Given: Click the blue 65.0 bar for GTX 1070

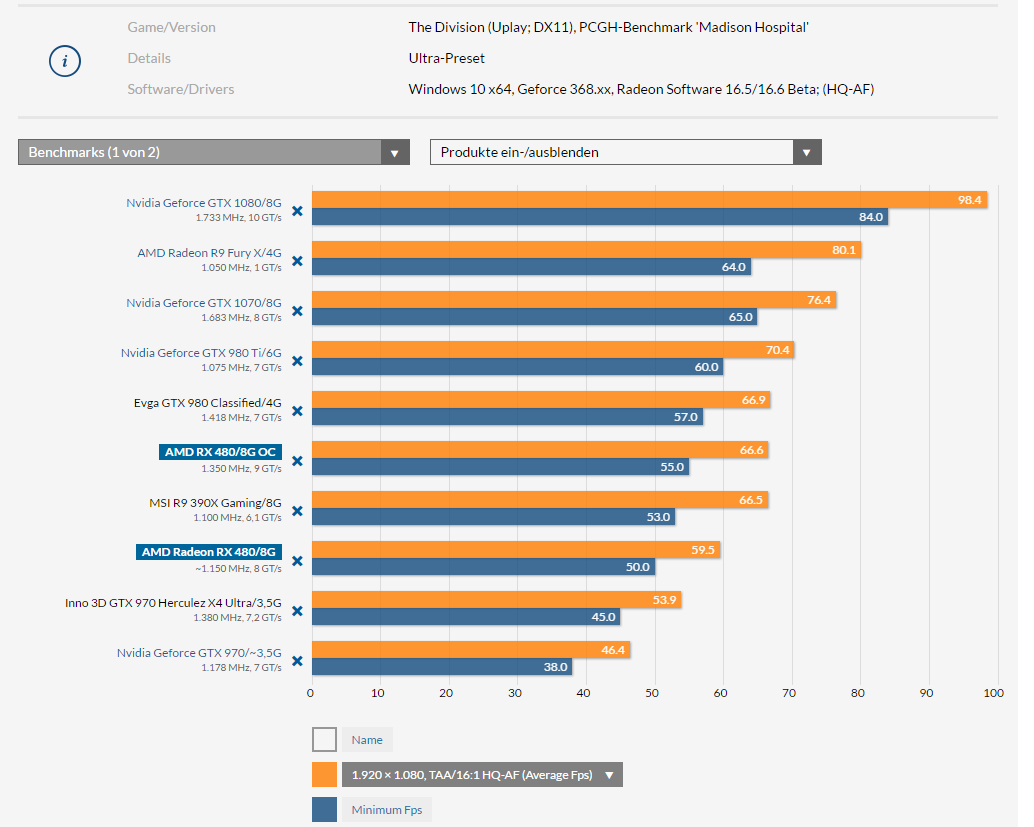Looking at the screenshot, I should (535, 317).
